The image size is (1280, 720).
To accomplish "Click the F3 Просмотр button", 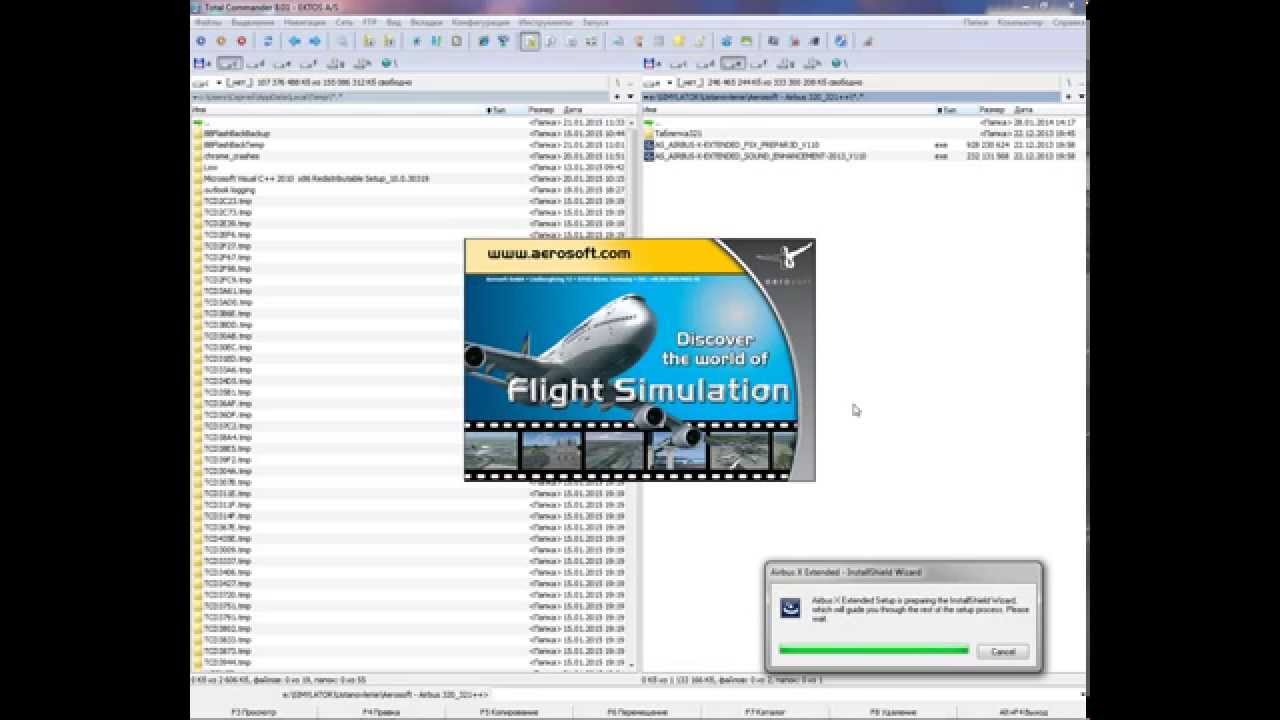I will tap(254, 712).
